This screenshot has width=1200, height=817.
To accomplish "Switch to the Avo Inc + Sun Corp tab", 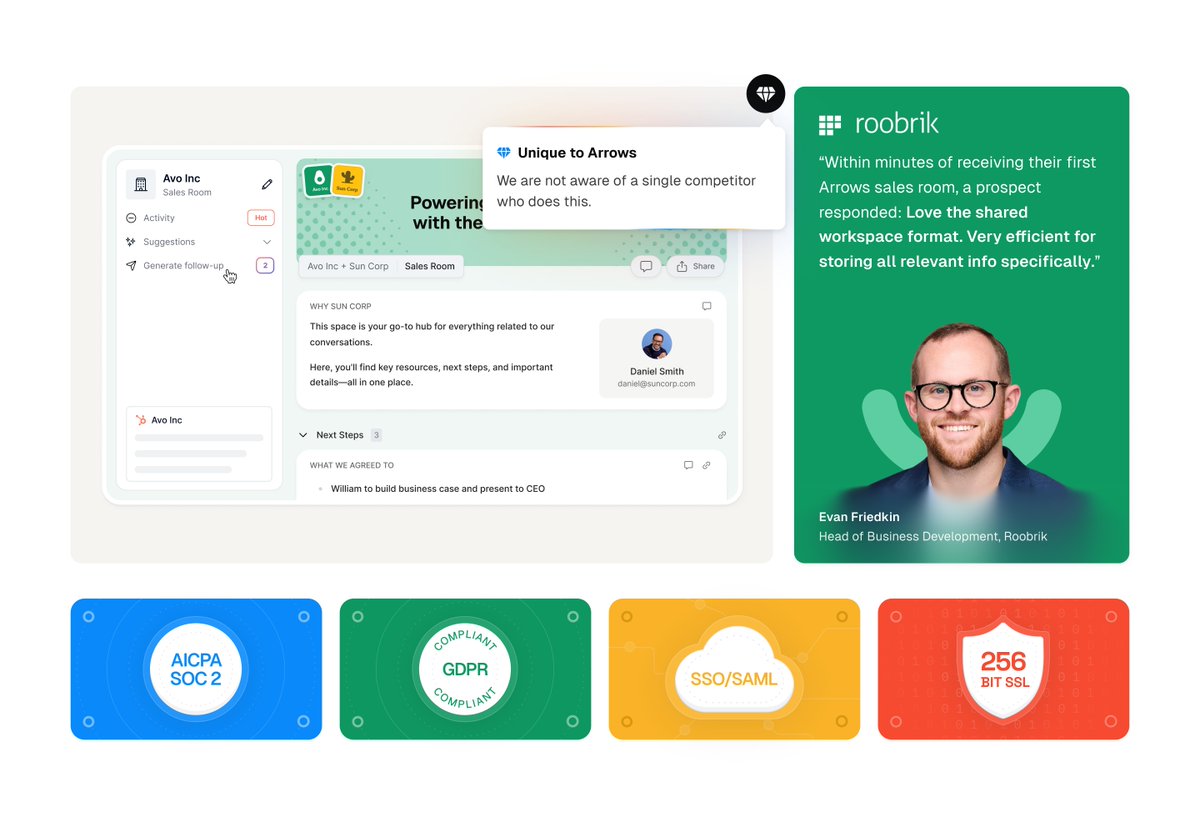I will (x=348, y=266).
